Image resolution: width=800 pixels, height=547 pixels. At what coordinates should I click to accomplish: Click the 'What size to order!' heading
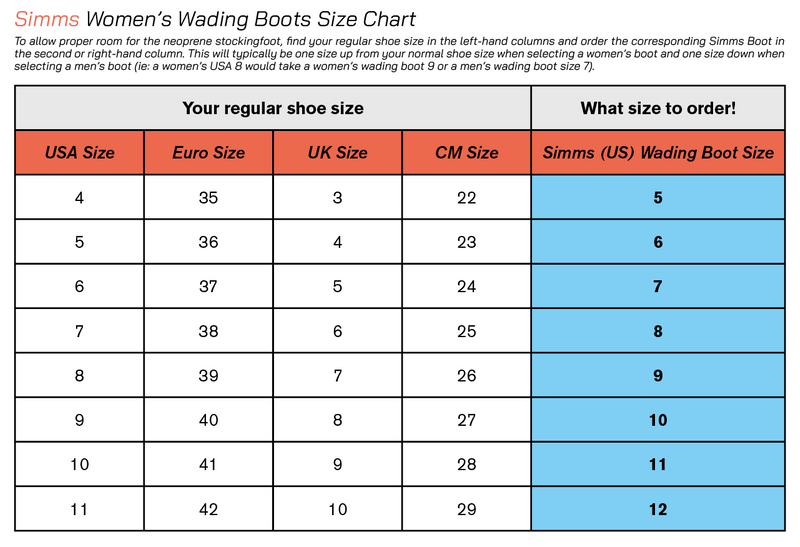pyautogui.click(x=657, y=108)
